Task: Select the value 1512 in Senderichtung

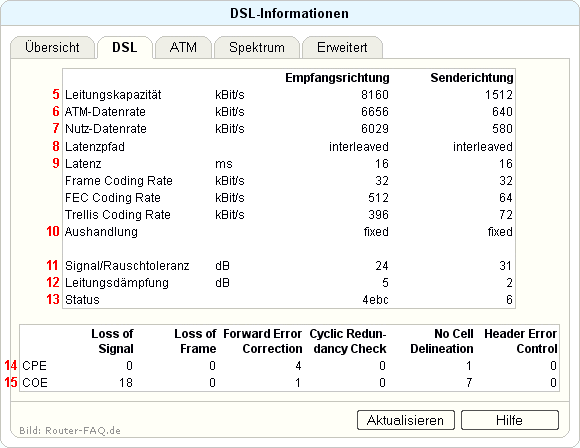Action: (499, 95)
